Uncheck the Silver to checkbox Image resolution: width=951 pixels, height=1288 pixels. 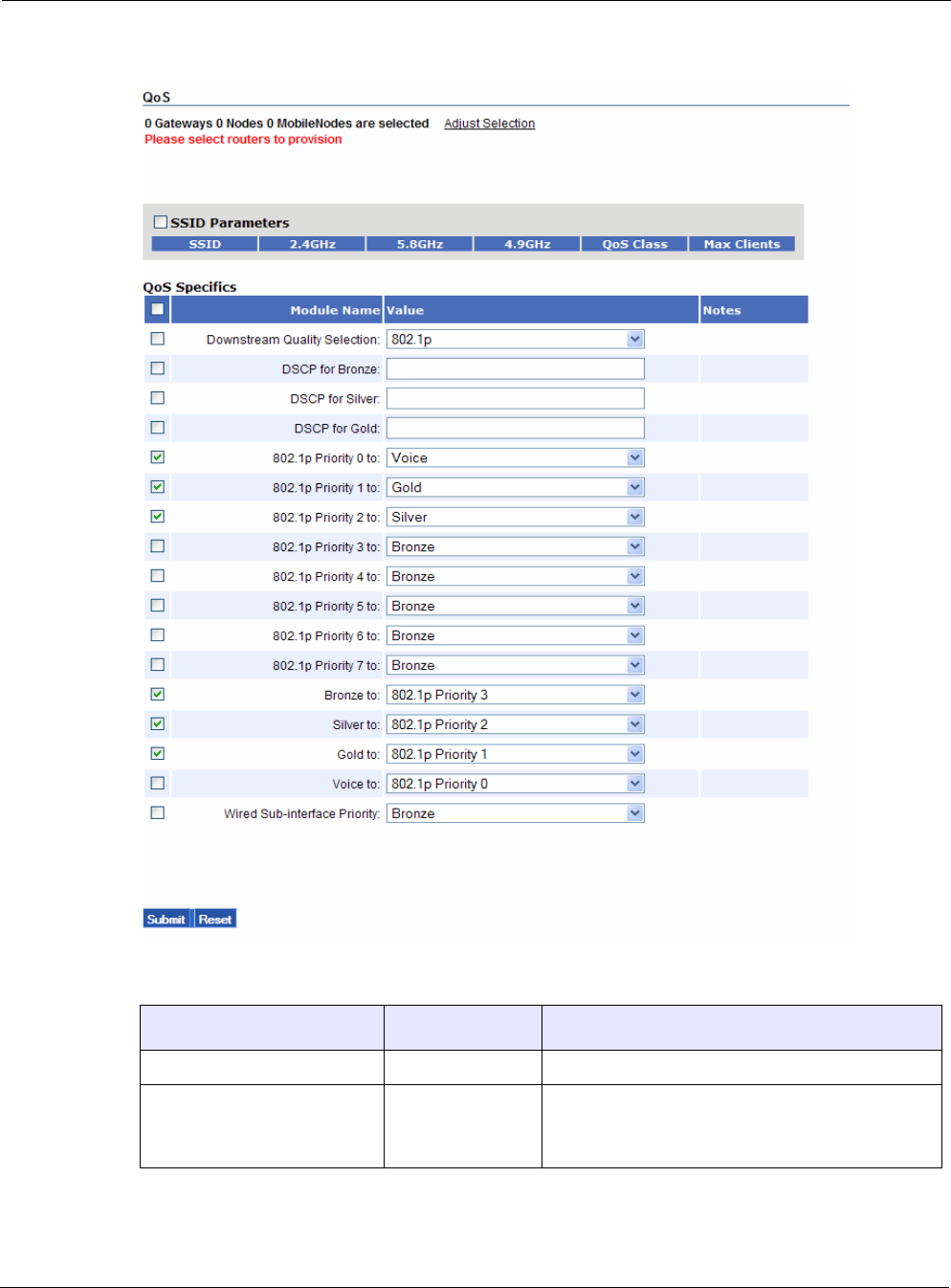(157, 724)
